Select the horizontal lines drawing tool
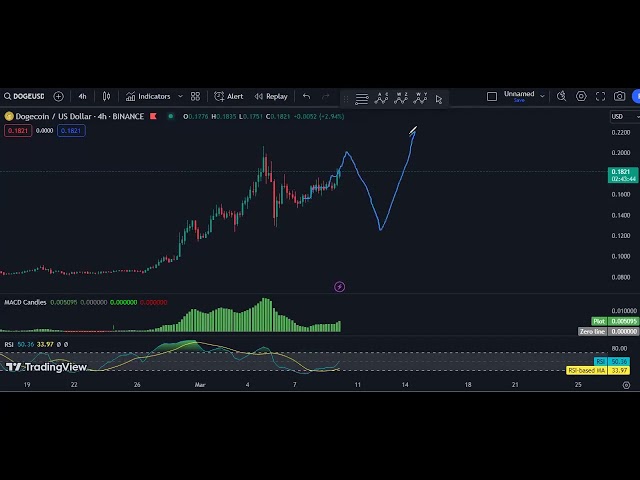 [x=362, y=98]
